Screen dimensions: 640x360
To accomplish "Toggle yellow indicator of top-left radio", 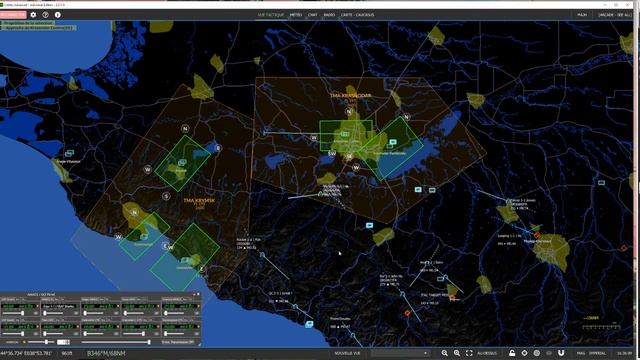I will point(39,306).
